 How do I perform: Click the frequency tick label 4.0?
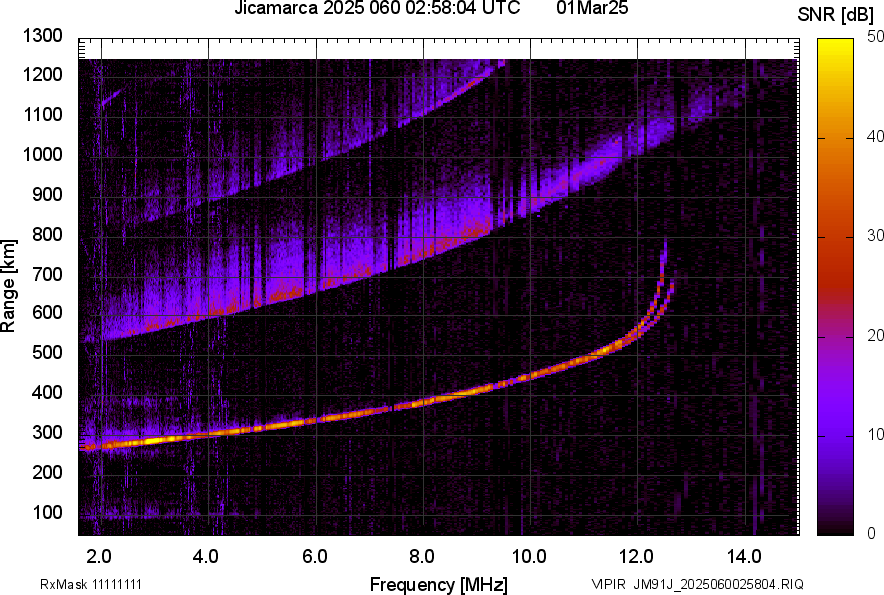pos(206,557)
